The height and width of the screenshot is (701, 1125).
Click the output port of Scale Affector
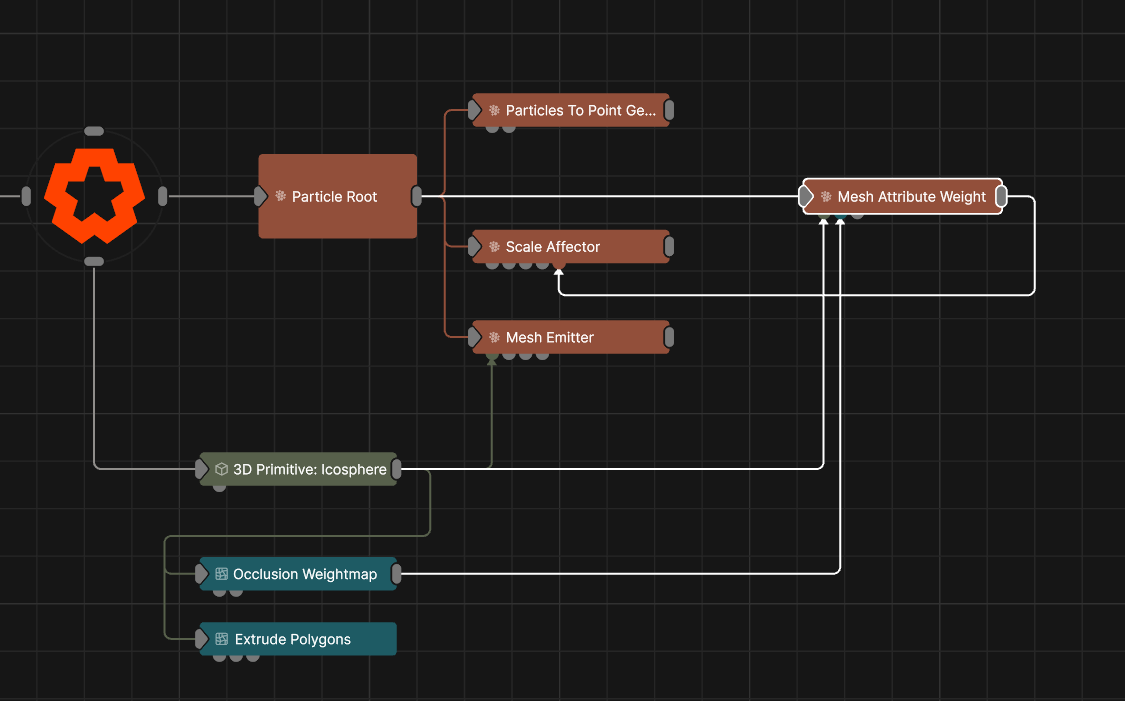coord(669,247)
